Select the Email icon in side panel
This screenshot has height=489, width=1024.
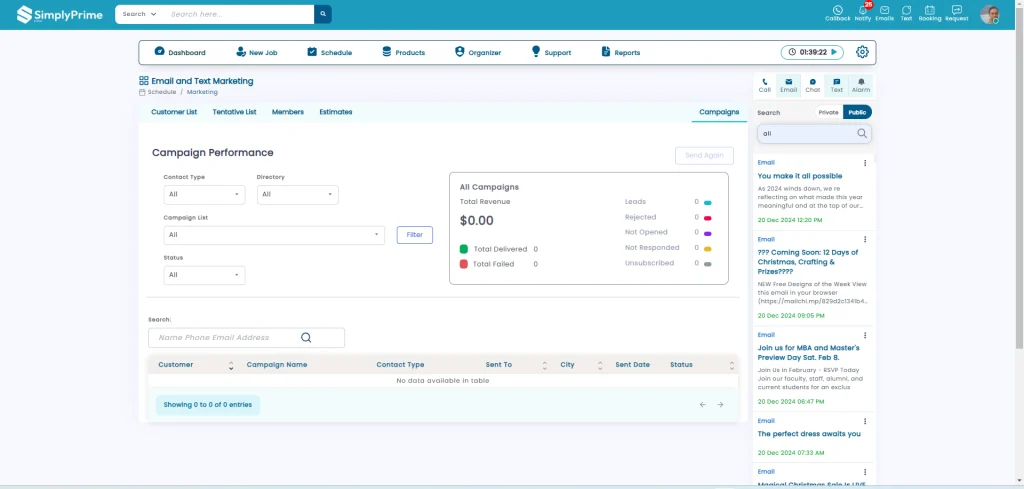click(788, 86)
